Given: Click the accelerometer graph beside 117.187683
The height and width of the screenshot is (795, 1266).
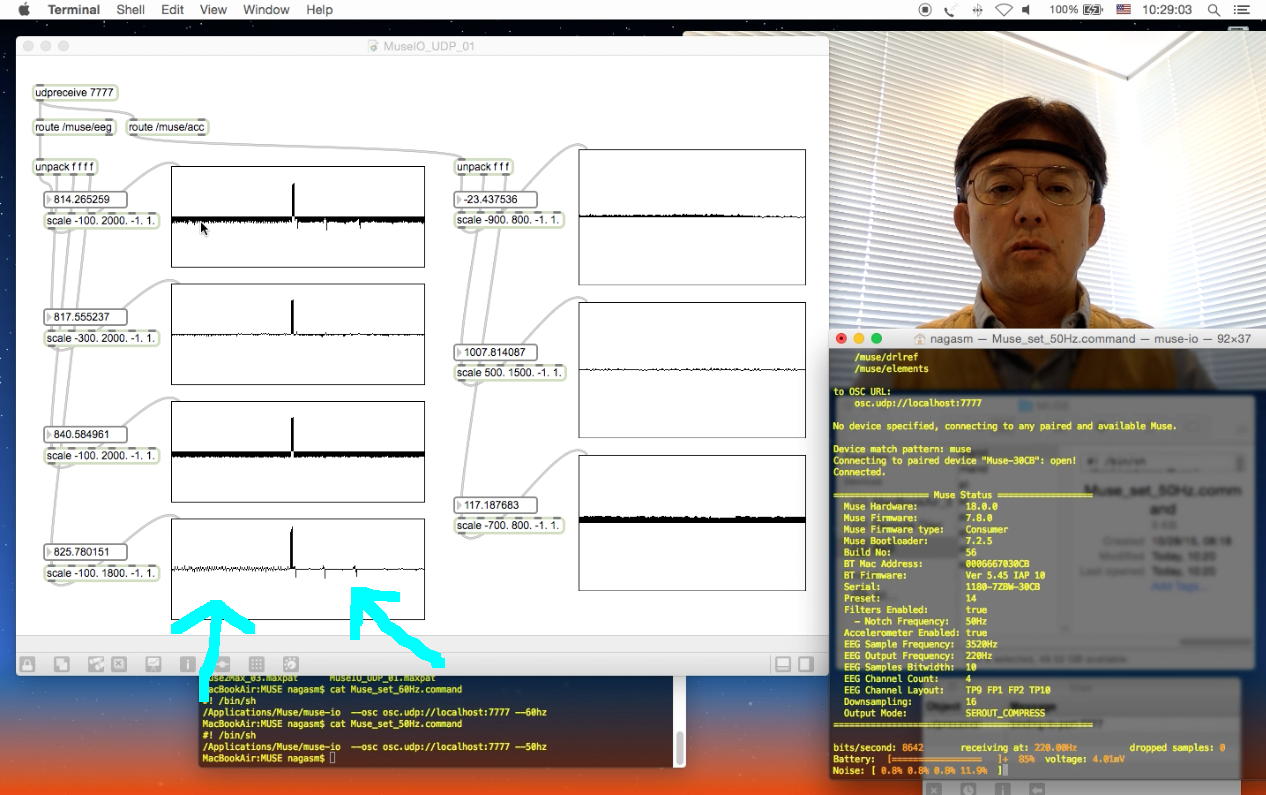Looking at the screenshot, I should point(692,523).
